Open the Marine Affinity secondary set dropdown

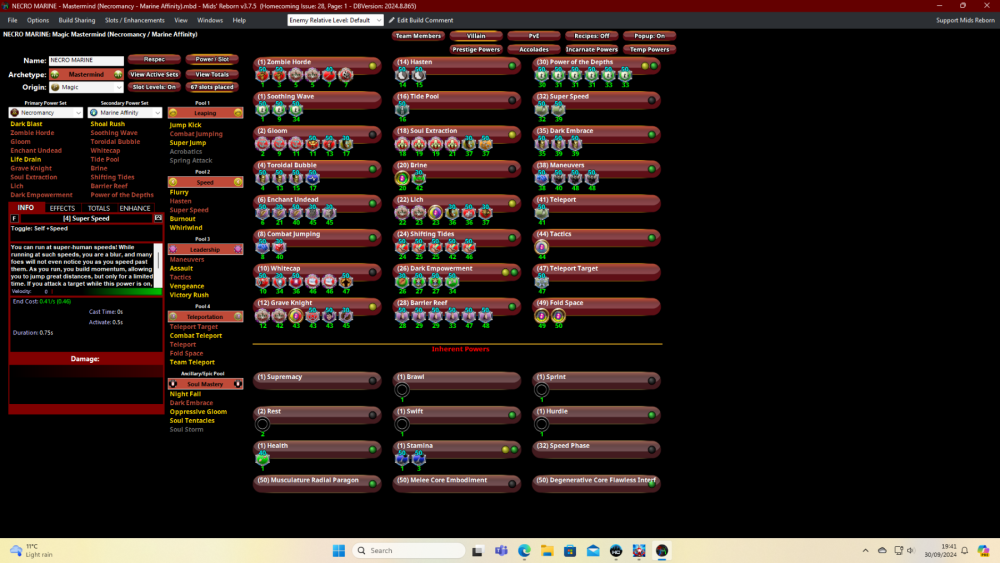[125, 113]
